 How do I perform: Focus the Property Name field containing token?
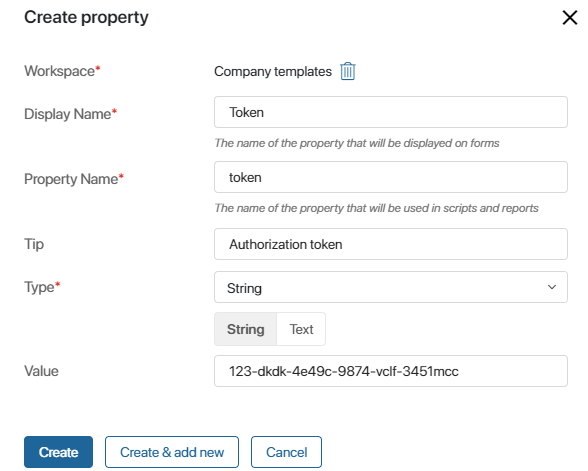(x=391, y=177)
